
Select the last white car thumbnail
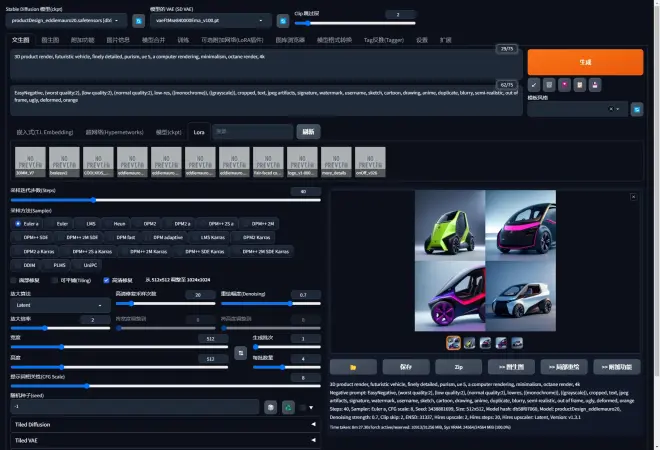[517, 343]
